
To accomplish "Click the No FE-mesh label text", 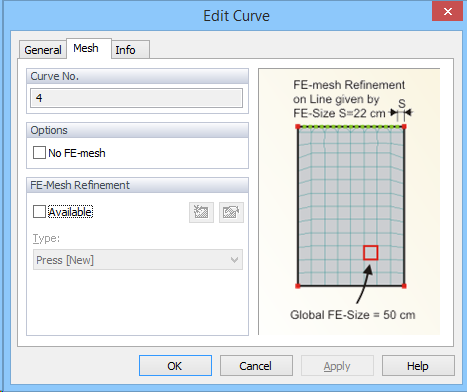I will (77, 153).
